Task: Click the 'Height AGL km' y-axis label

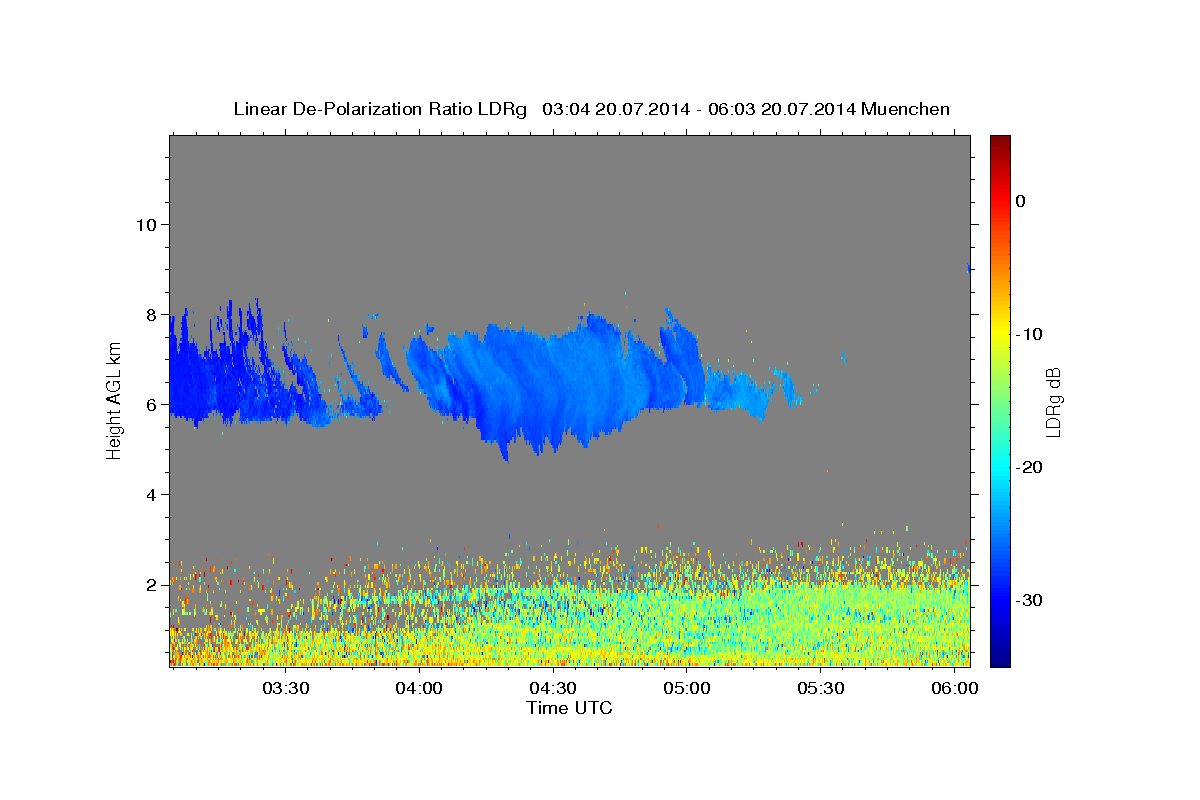Action: 115,400
